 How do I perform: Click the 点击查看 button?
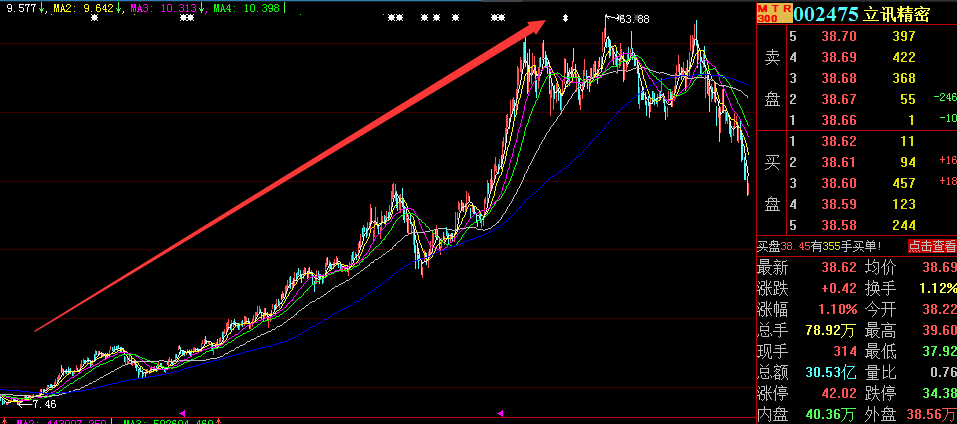coord(931,246)
